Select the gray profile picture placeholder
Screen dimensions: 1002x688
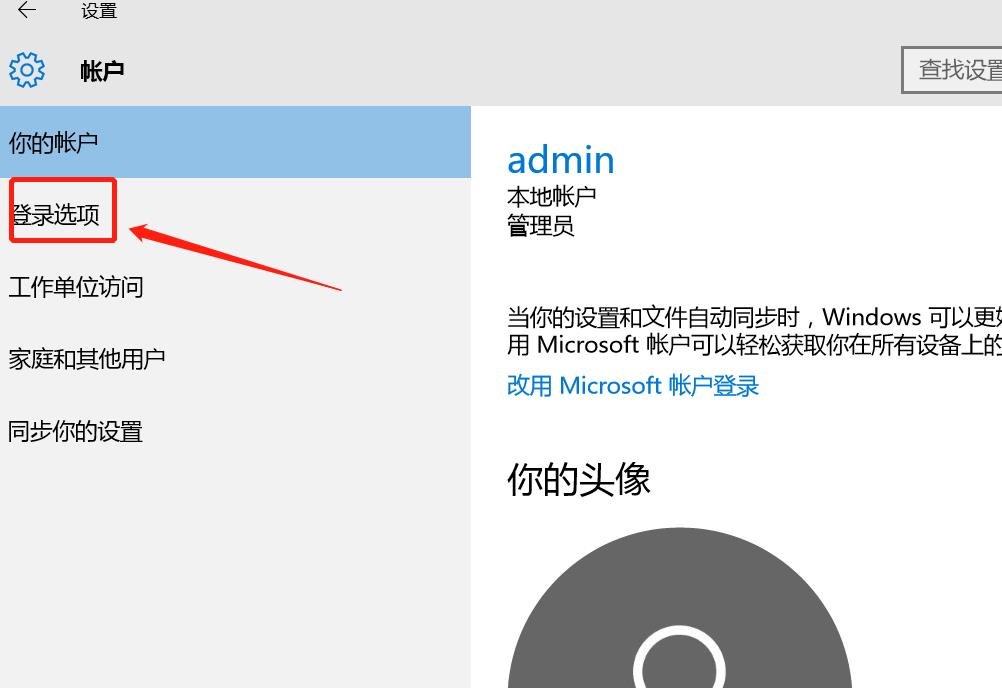(679, 608)
